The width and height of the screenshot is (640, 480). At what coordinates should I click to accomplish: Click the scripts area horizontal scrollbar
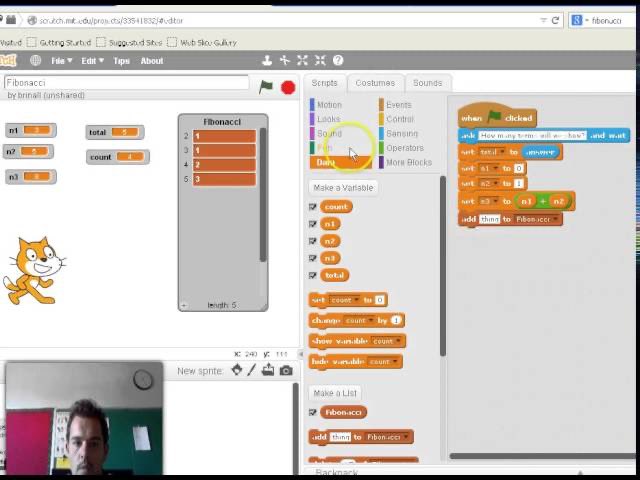point(543,456)
